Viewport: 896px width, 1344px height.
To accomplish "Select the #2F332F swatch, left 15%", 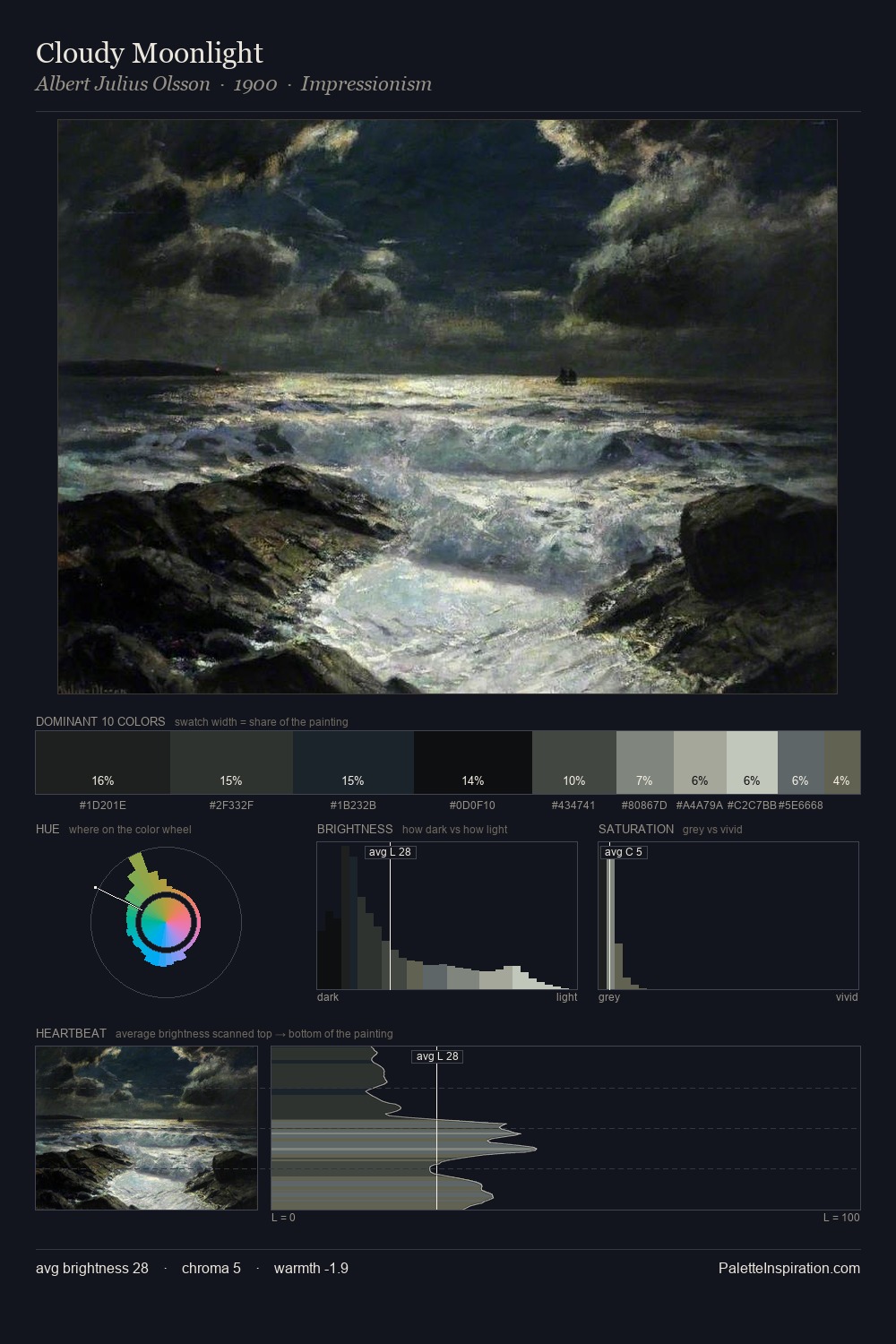I will [231, 762].
